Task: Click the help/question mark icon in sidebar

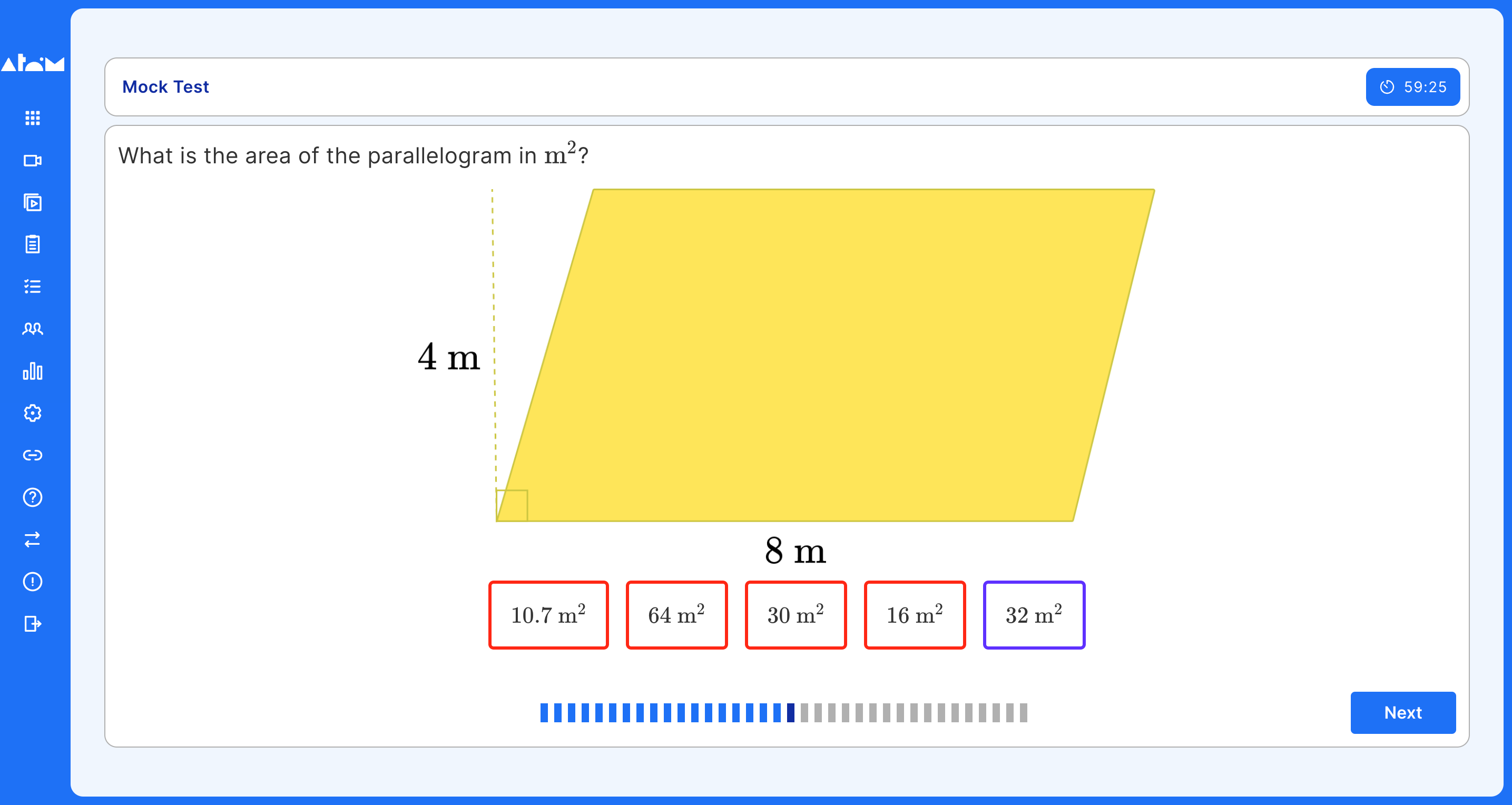Action: (33, 497)
